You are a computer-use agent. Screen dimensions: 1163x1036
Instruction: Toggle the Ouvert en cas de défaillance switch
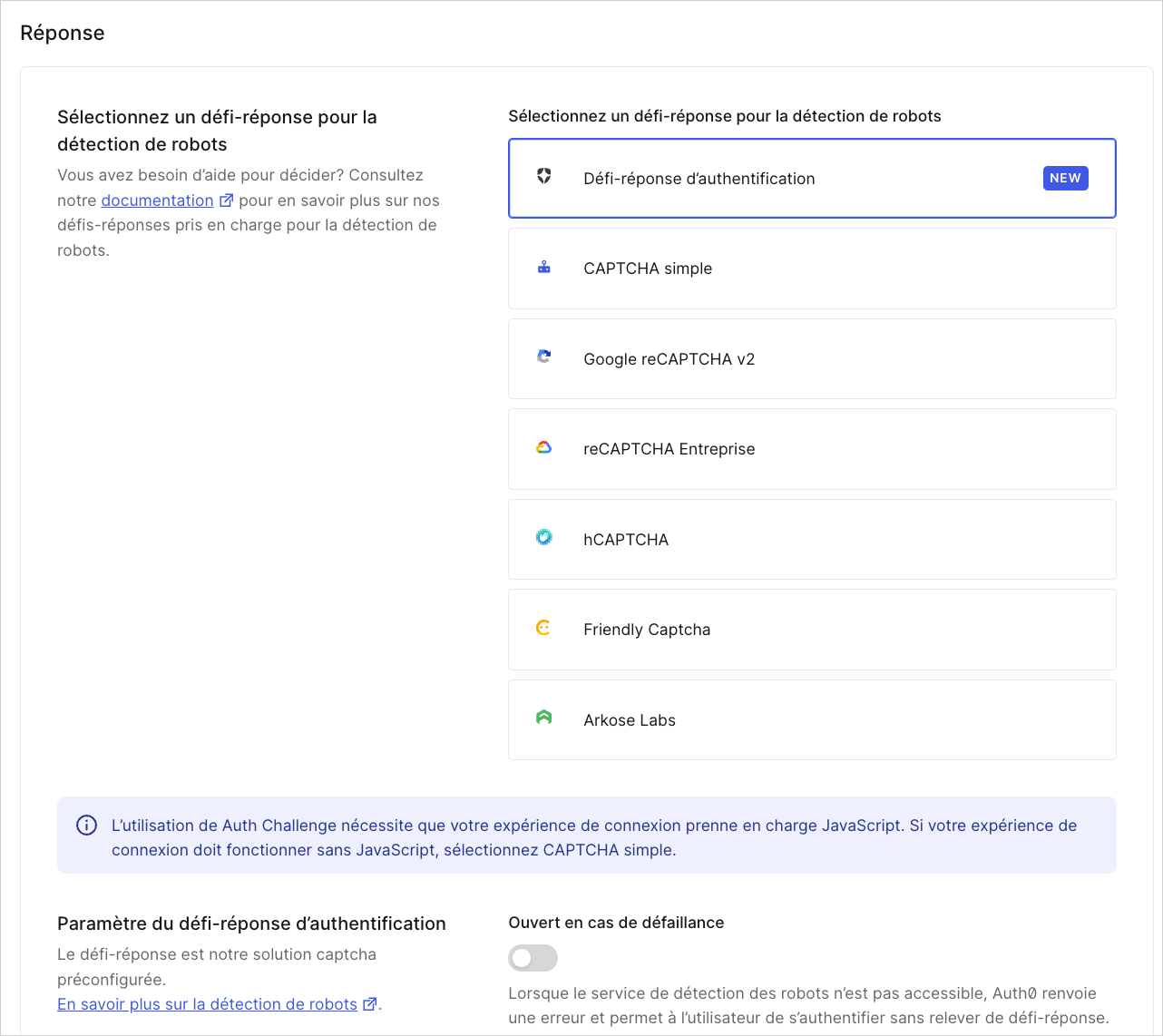click(533, 958)
